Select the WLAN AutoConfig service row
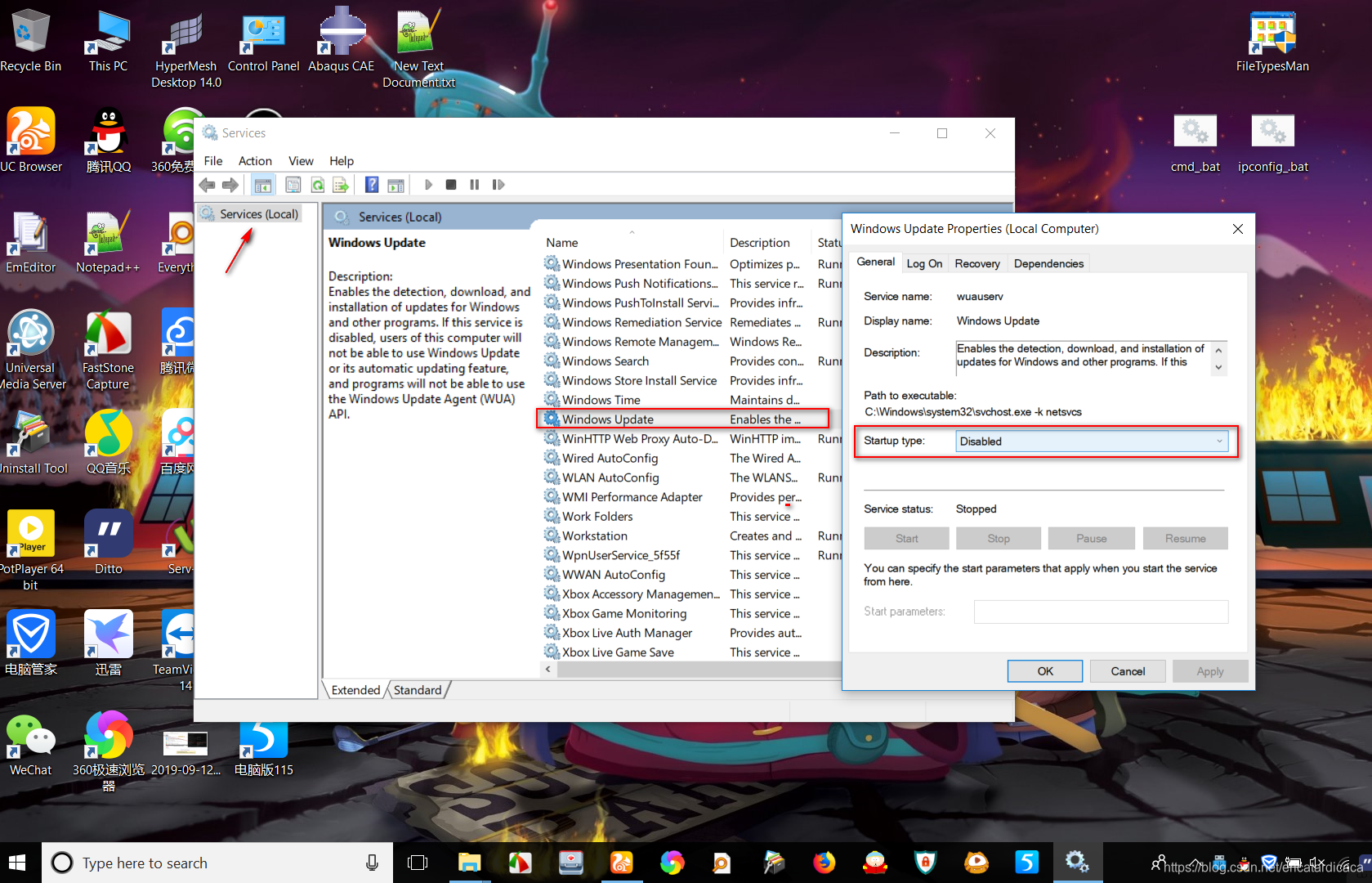Viewport: 1372px width, 883px height. click(692, 477)
